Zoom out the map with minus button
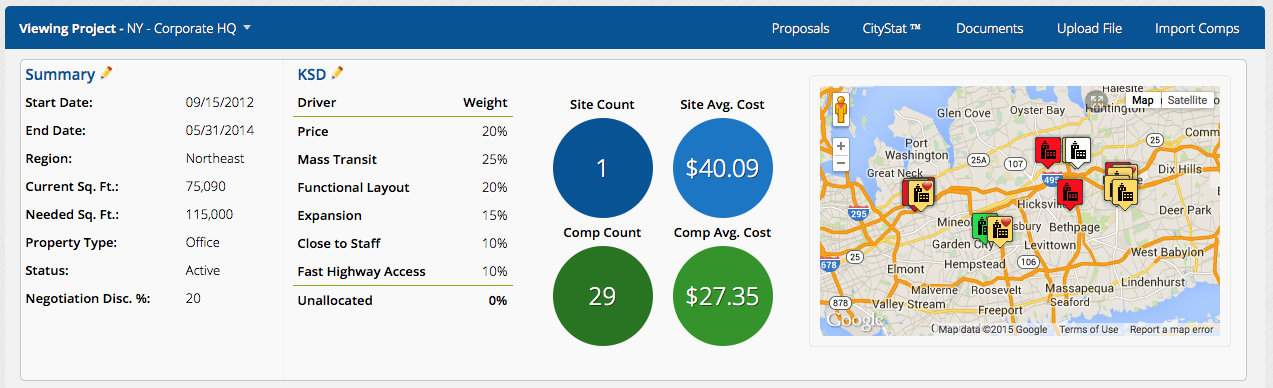 pyautogui.click(x=841, y=163)
